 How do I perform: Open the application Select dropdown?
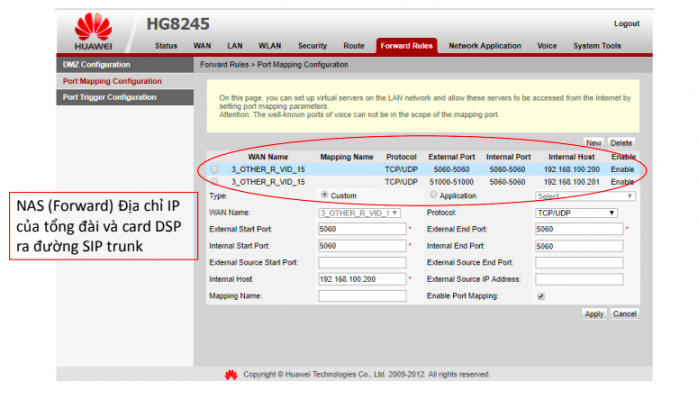[584, 196]
